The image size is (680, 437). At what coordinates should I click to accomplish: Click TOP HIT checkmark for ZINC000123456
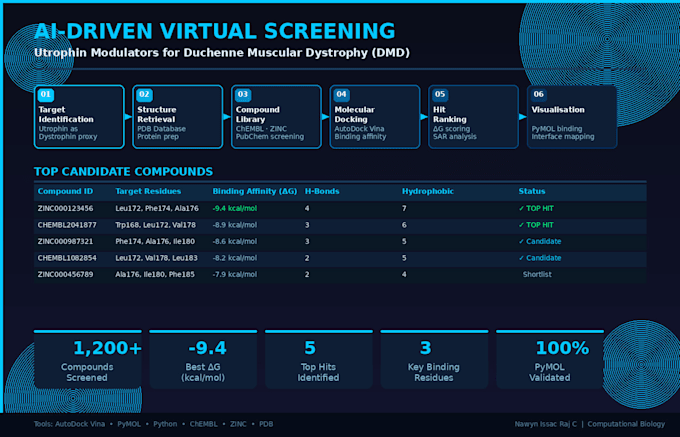pyautogui.click(x=521, y=209)
